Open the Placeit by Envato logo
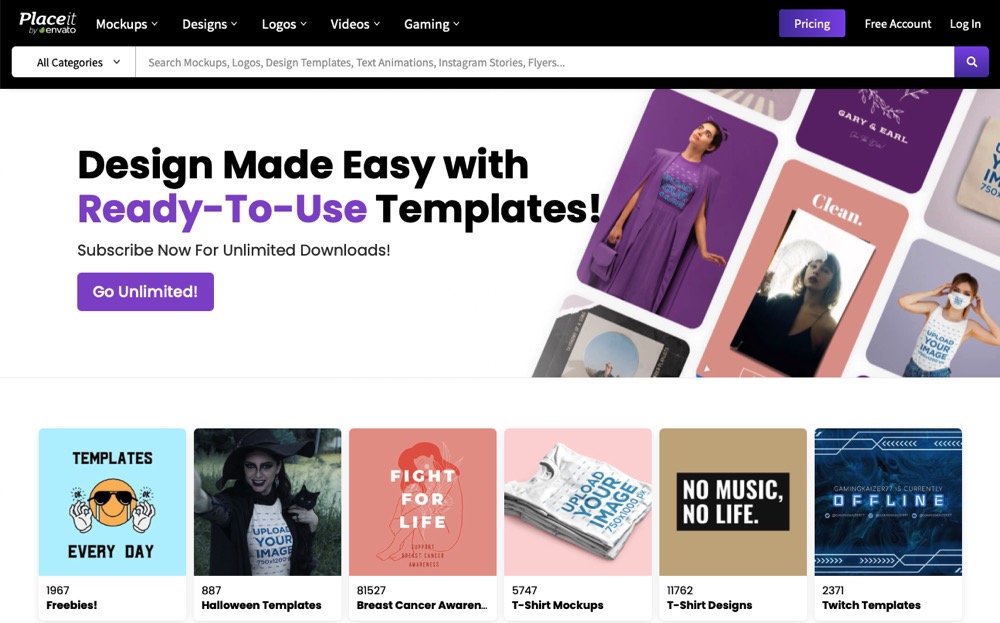Viewport: 1000px width, 623px height. (x=47, y=23)
